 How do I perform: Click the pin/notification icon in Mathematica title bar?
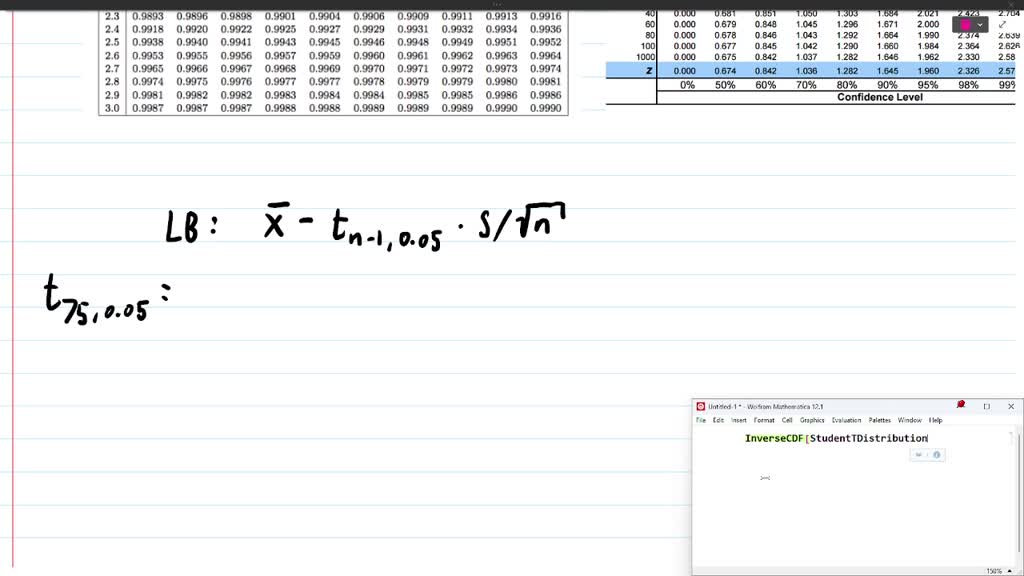[960, 406]
